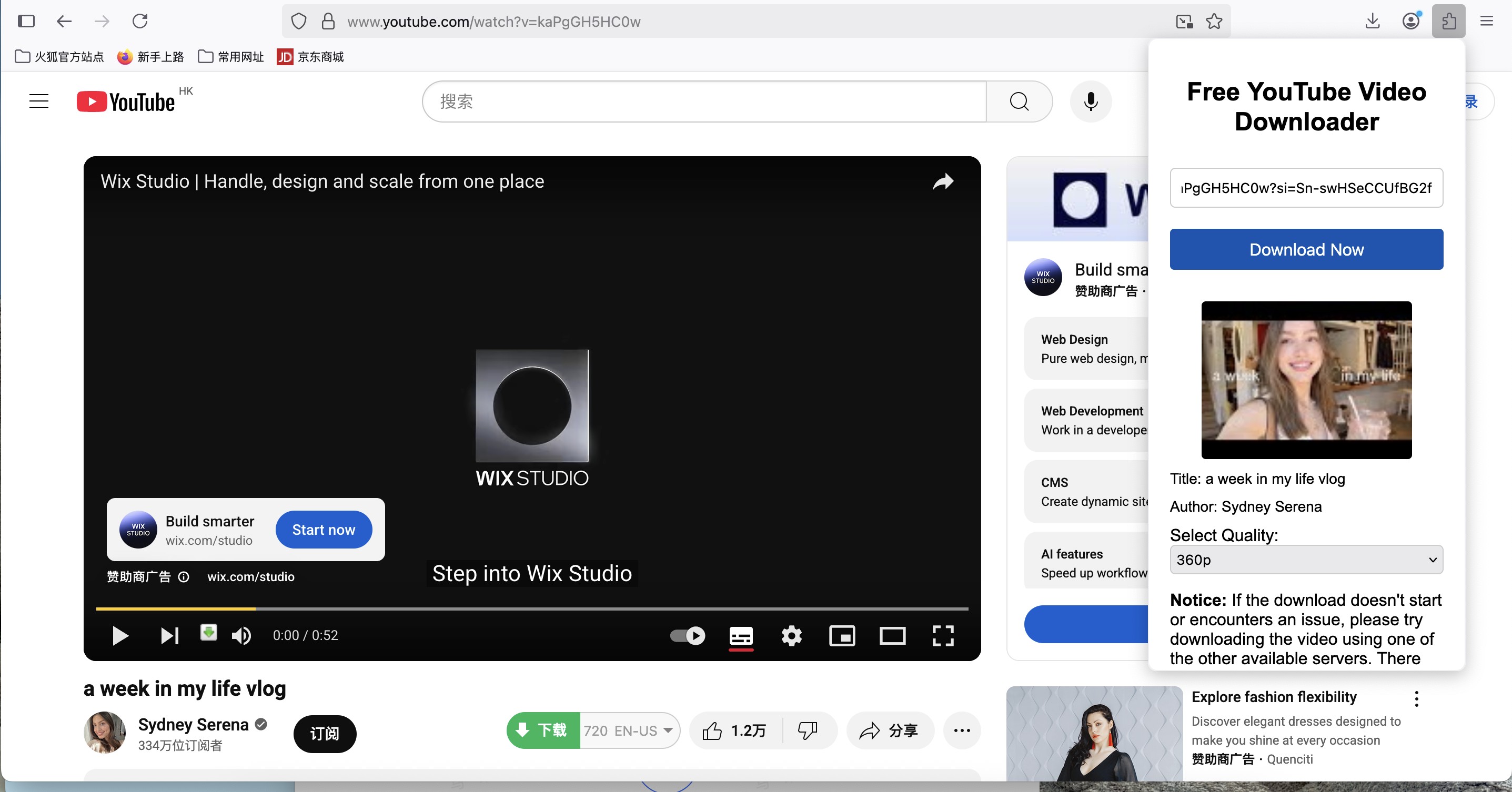This screenshot has width=1512, height=792.
Task: Click the Wix Studio avatar in ad overlay
Action: tap(138, 530)
